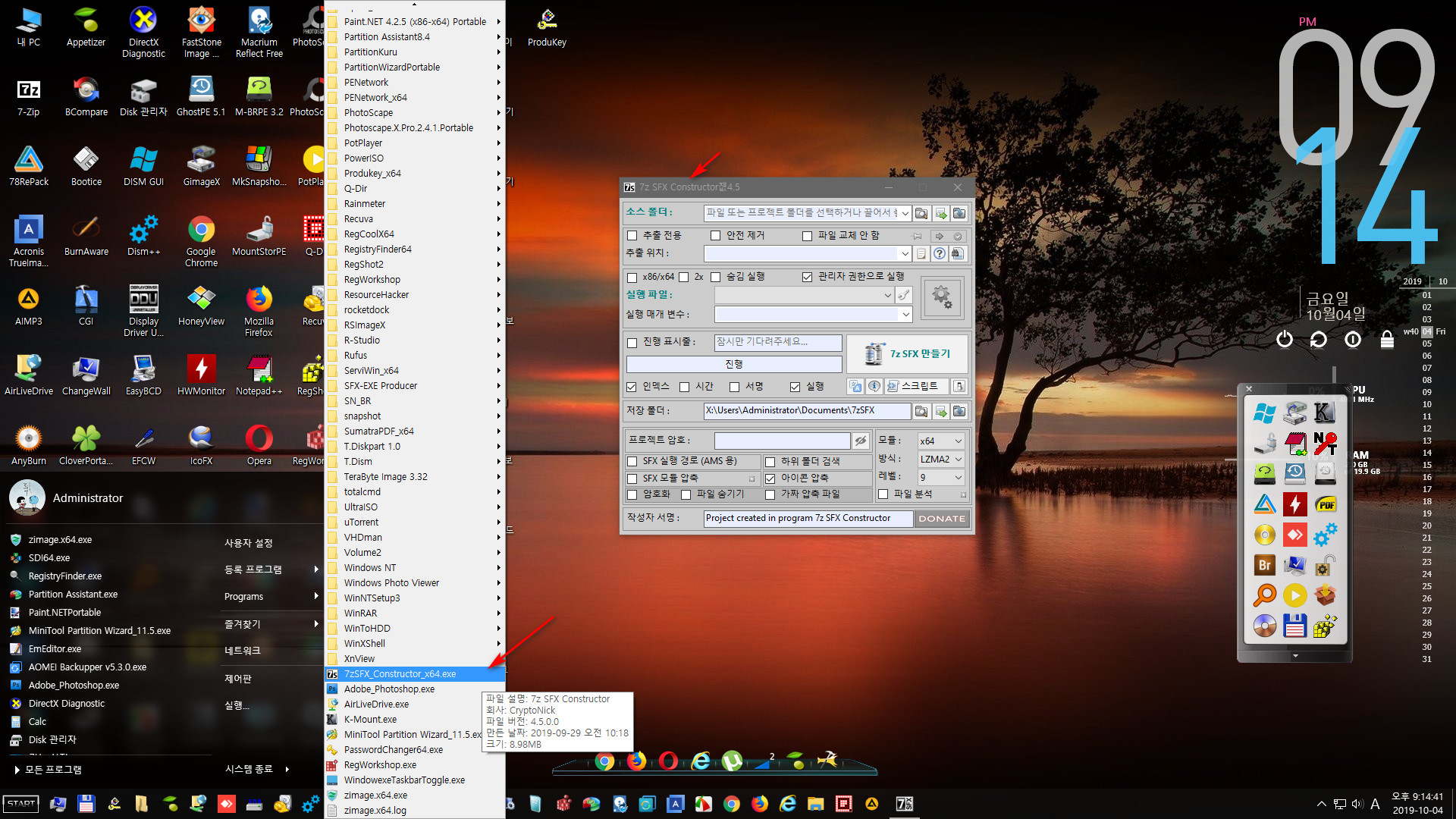Click the binoculars icon beside extraction path
This screenshot has height=819, width=1456.
click(958, 254)
